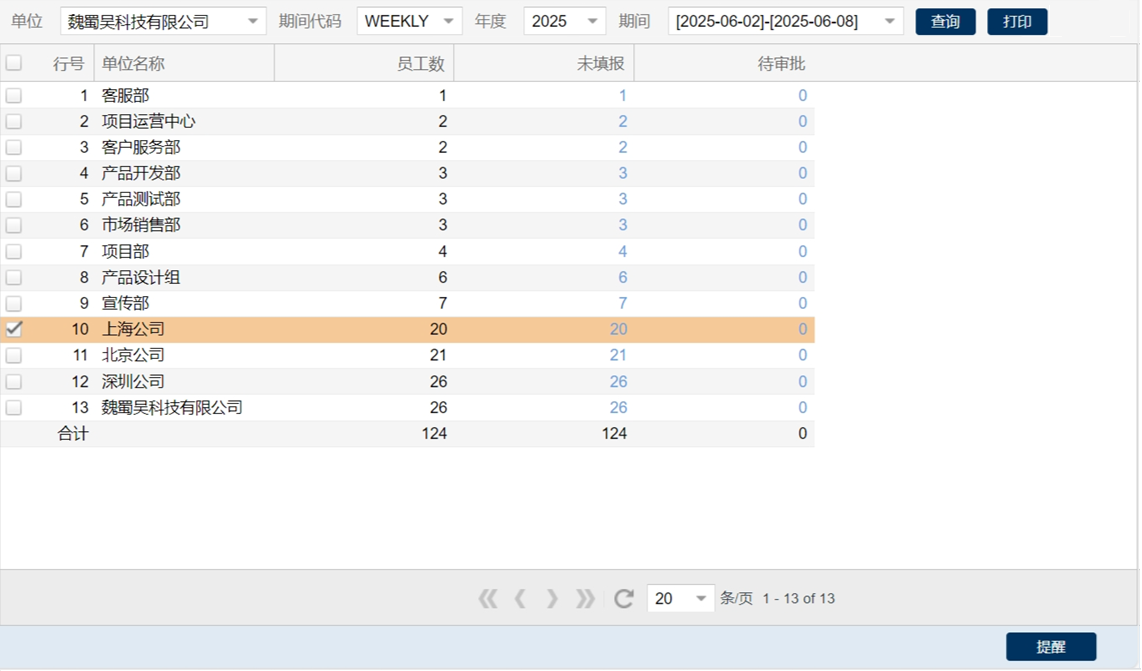Image resolution: width=1142 pixels, height=671 pixels.
Task: Go to next page arrow
Action: (552, 598)
